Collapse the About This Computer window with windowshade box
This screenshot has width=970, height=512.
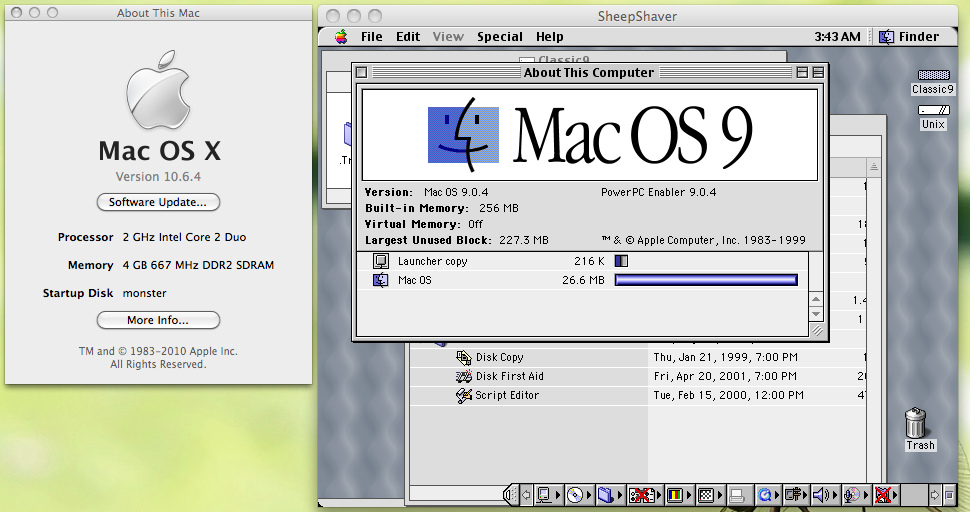click(818, 72)
